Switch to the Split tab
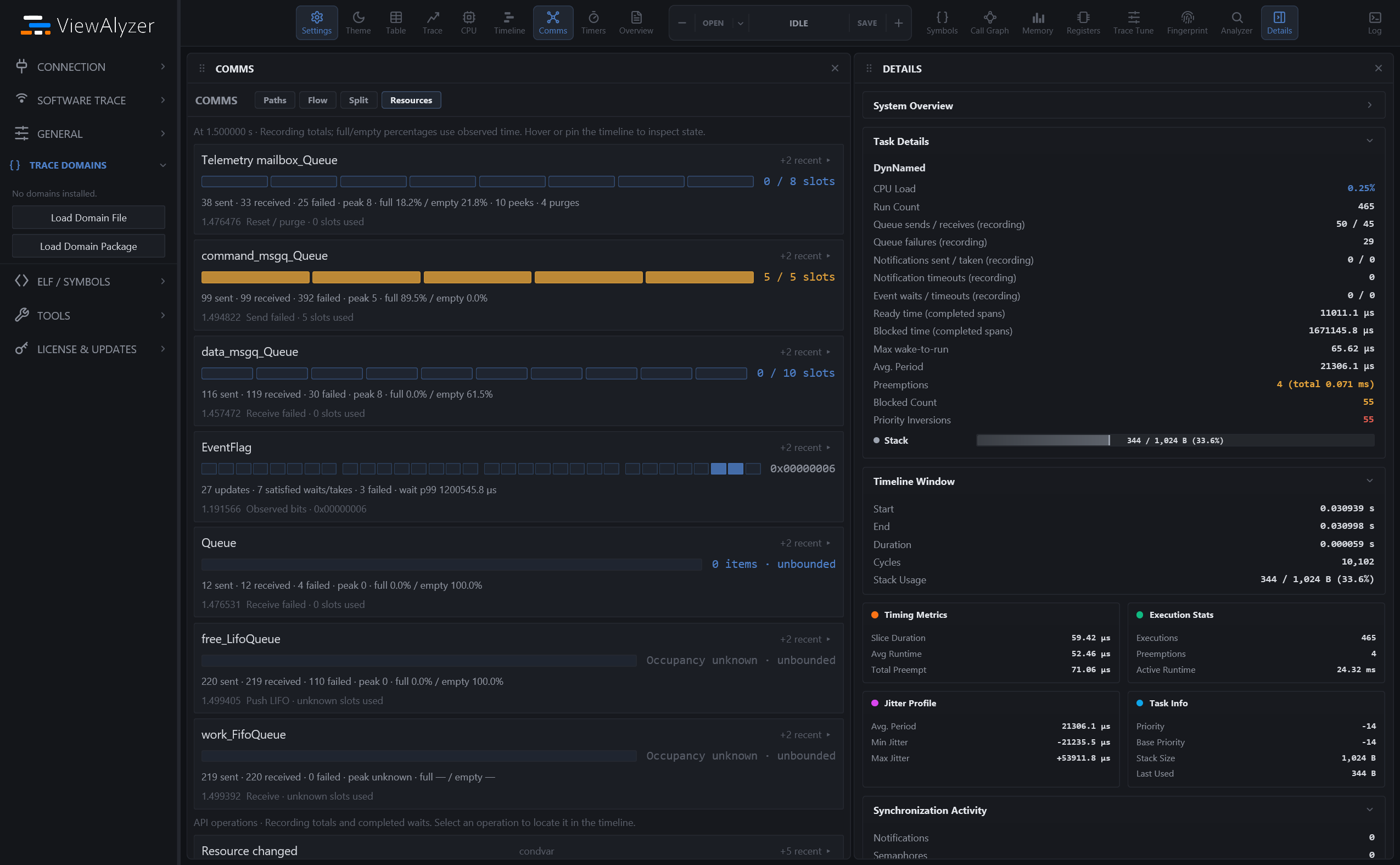The width and height of the screenshot is (1400, 865). click(359, 100)
